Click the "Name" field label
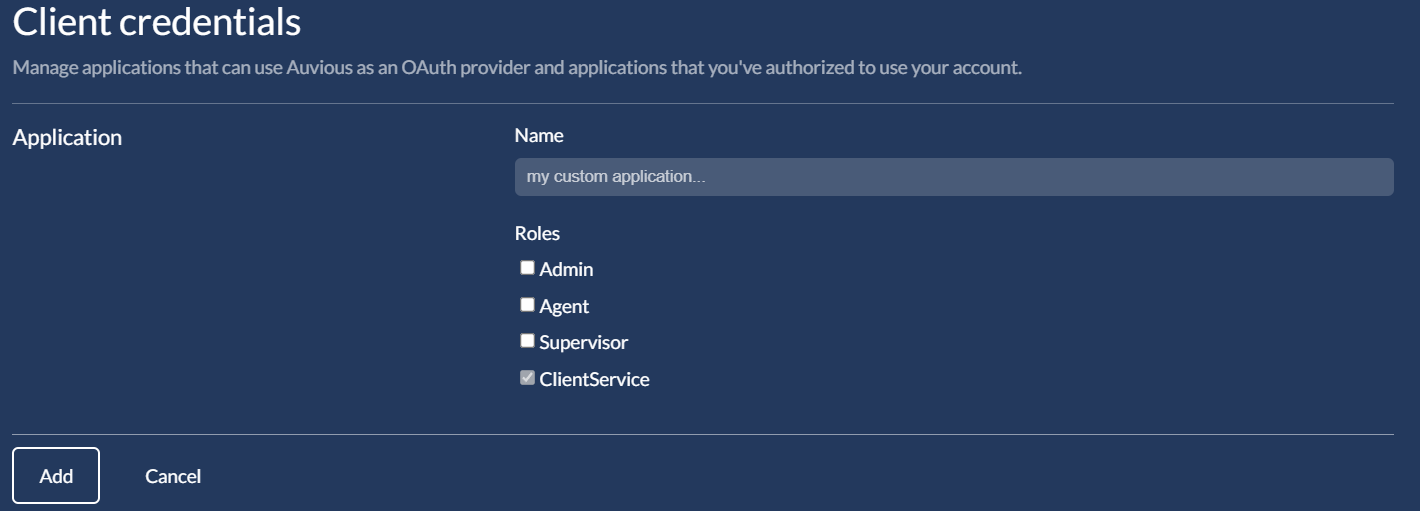The image size is (1420, 511). [539, 135]
